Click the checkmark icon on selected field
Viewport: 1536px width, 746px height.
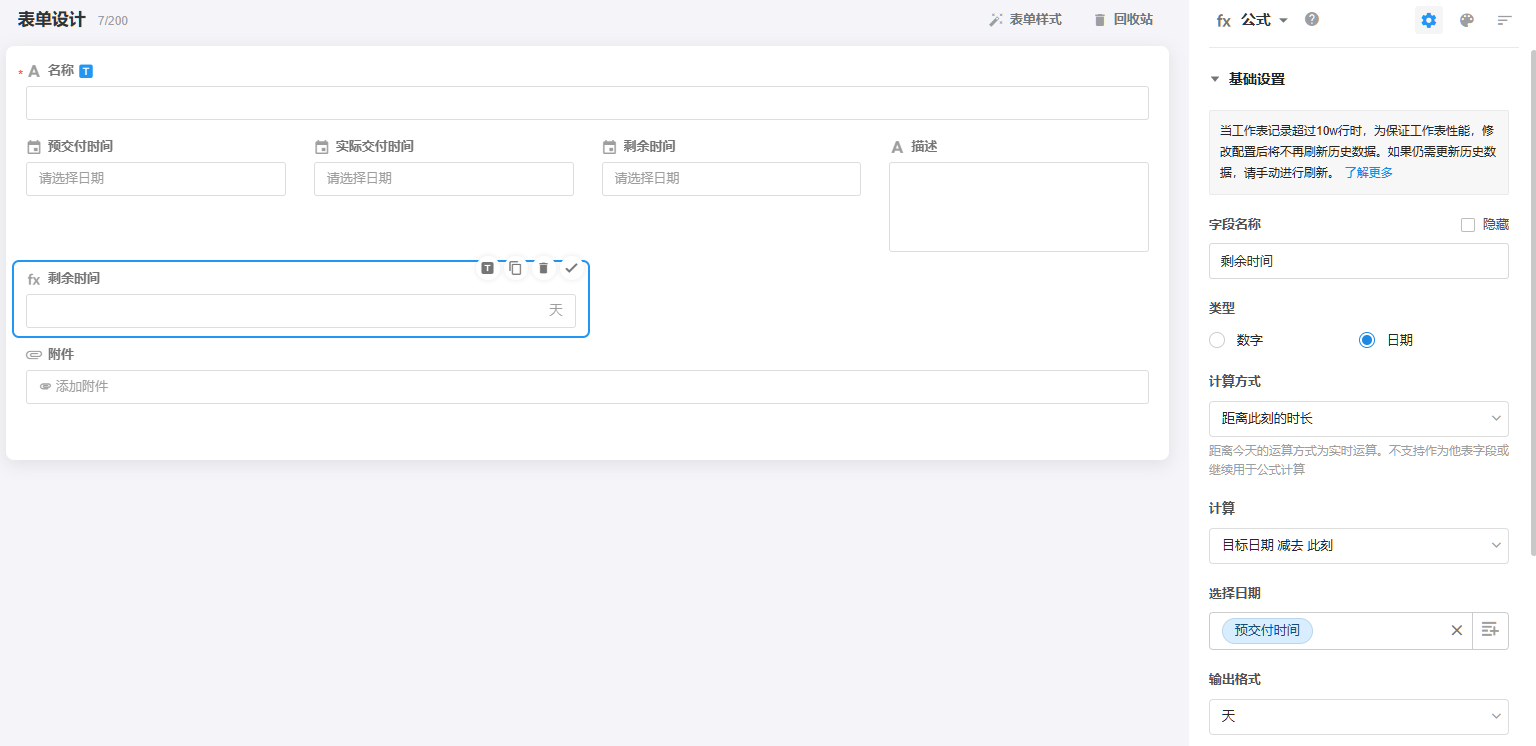[571, 268]
